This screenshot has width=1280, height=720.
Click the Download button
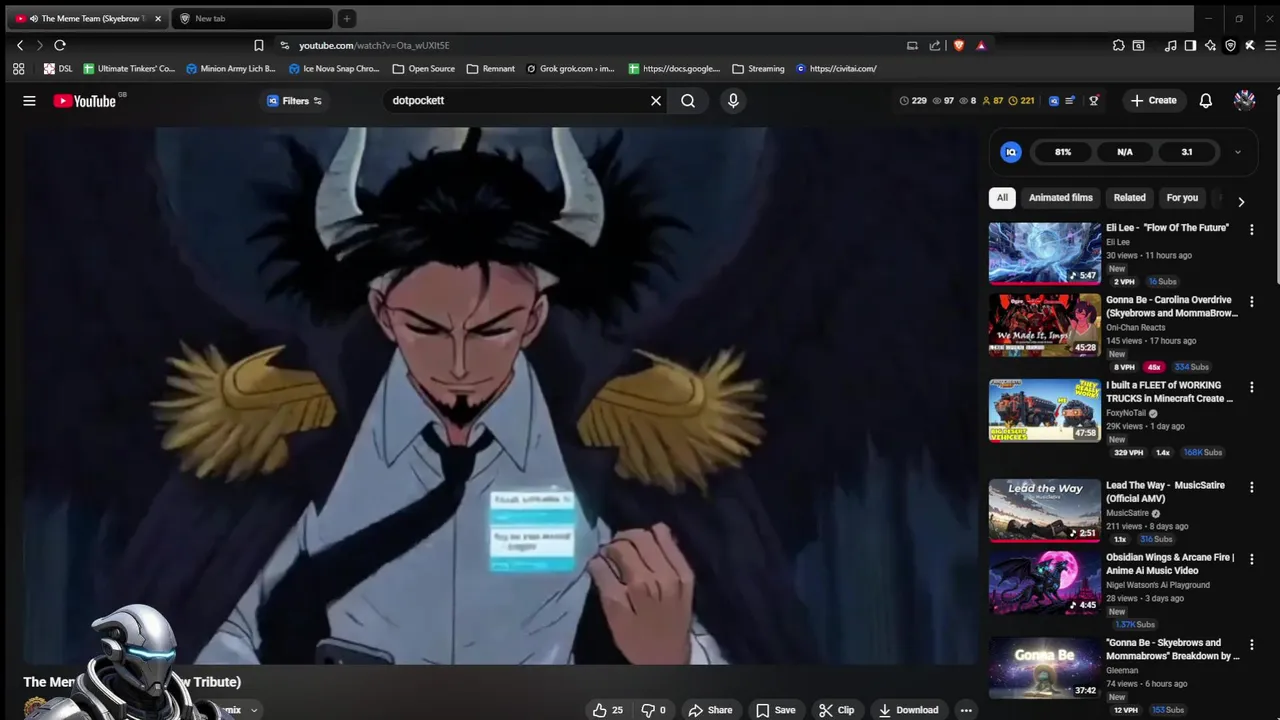coord(908,710)
